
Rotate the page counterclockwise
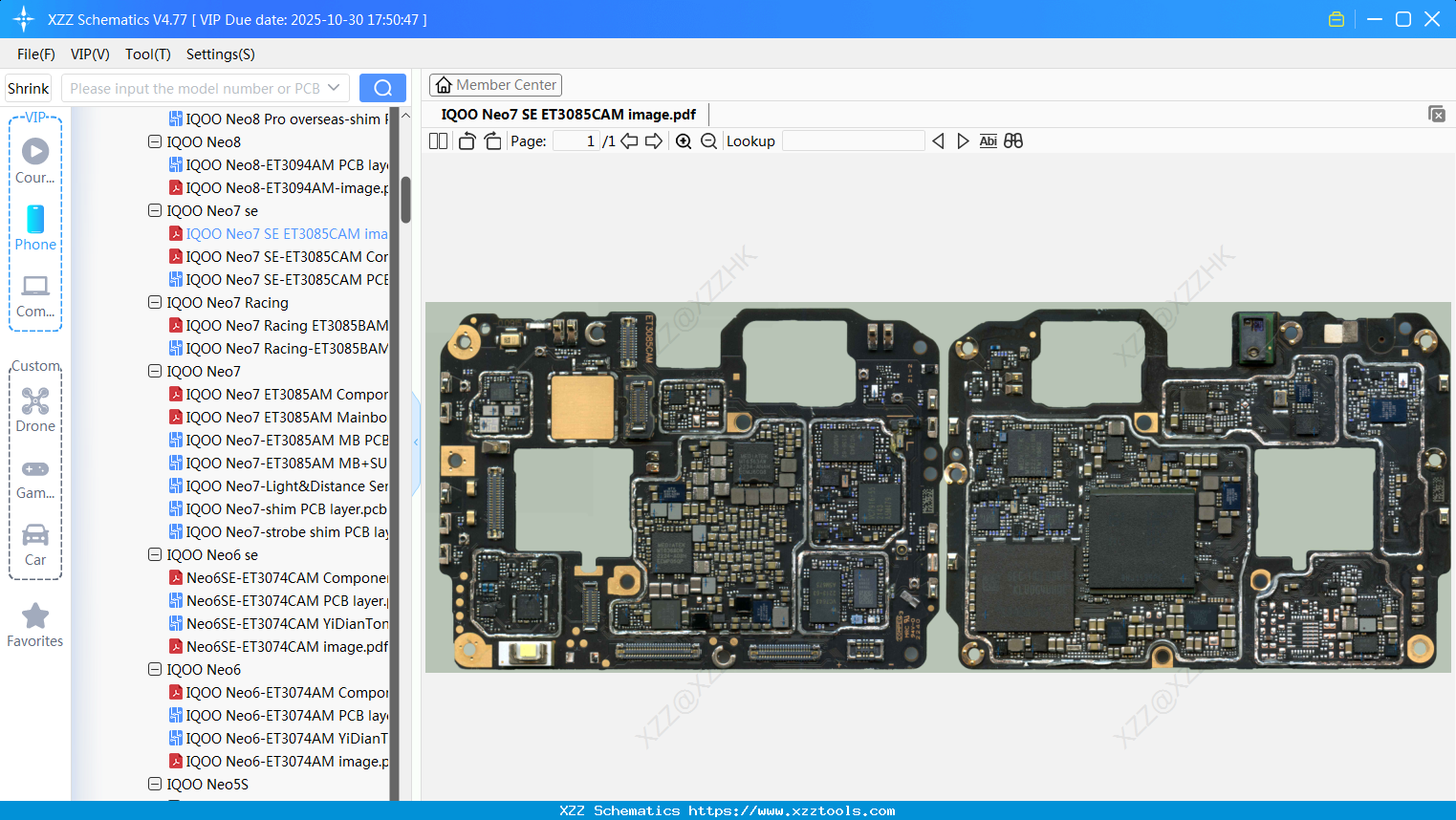(x=467, y=141)
